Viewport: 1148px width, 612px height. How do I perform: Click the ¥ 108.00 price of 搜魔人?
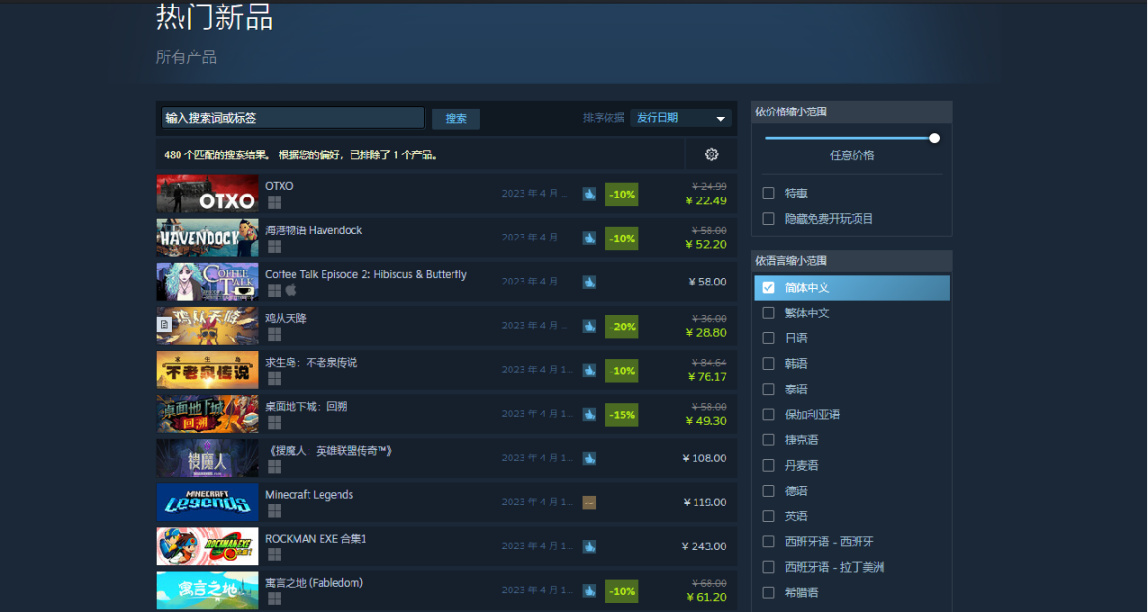coord(704,458)
